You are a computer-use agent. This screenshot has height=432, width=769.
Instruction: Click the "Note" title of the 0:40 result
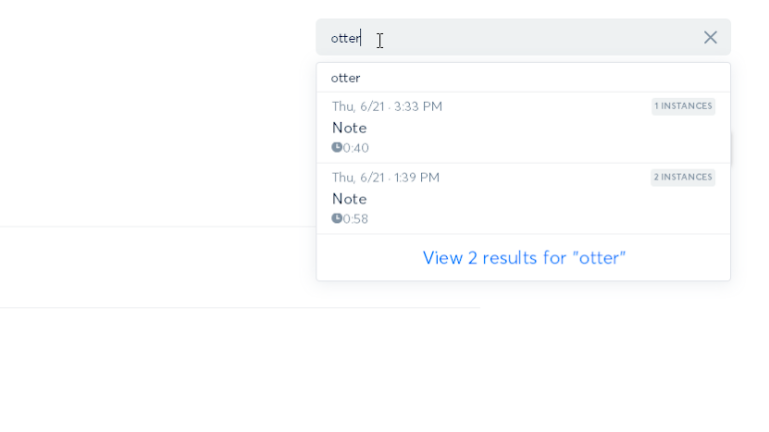click(349, 128)
